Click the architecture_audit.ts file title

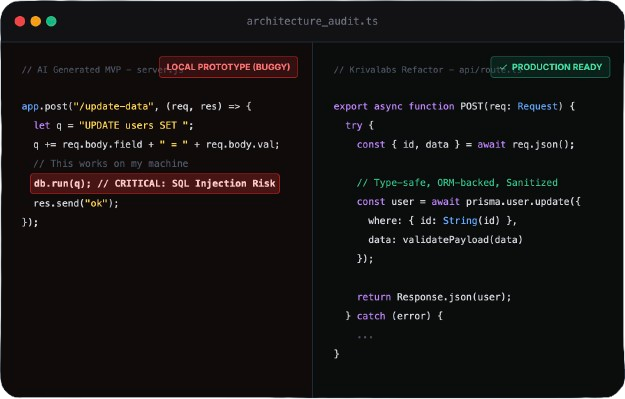pos(312,21)
